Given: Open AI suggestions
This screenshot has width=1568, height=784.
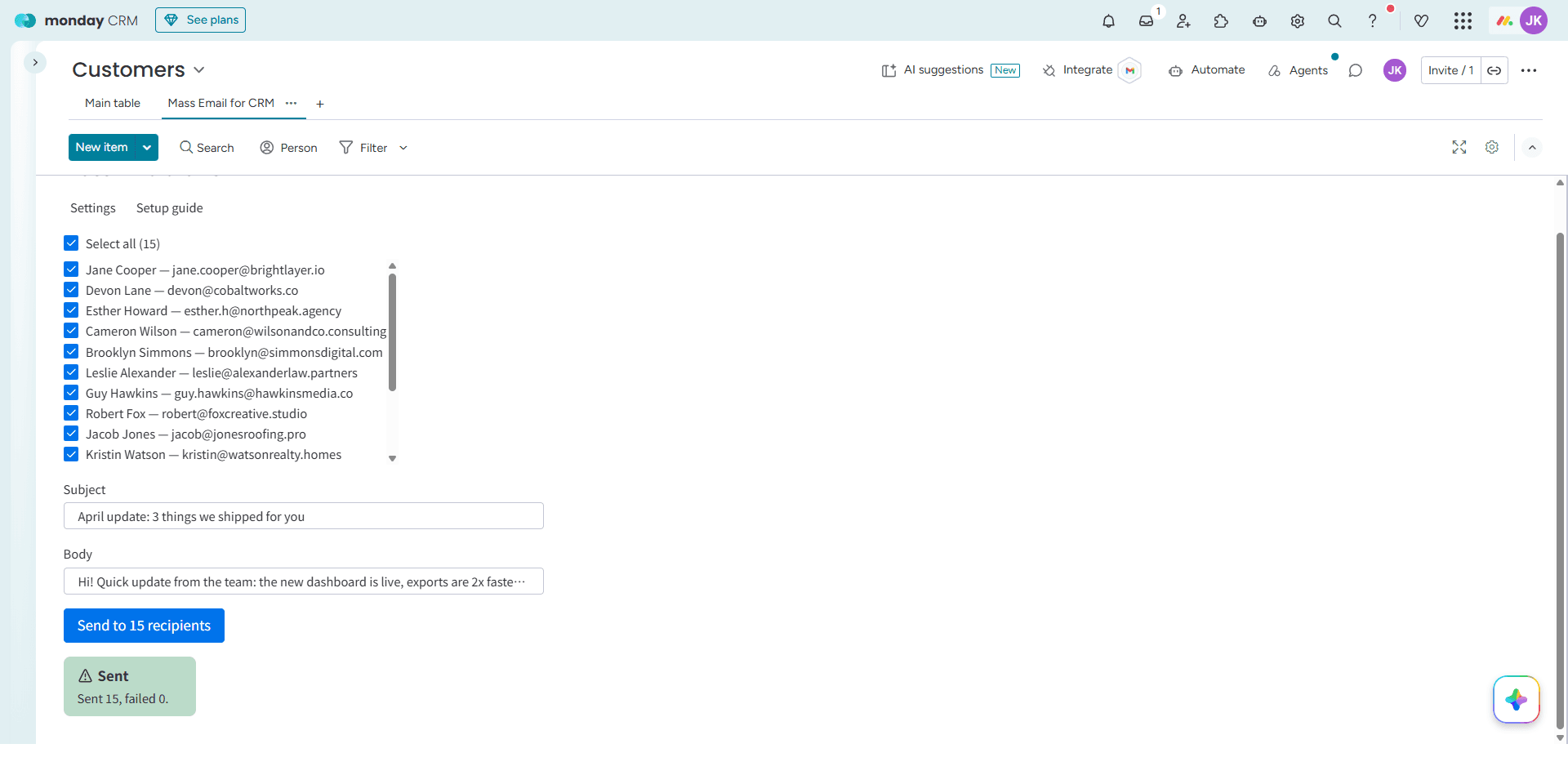Looking at the screenshot, I should tap(951, 70).
